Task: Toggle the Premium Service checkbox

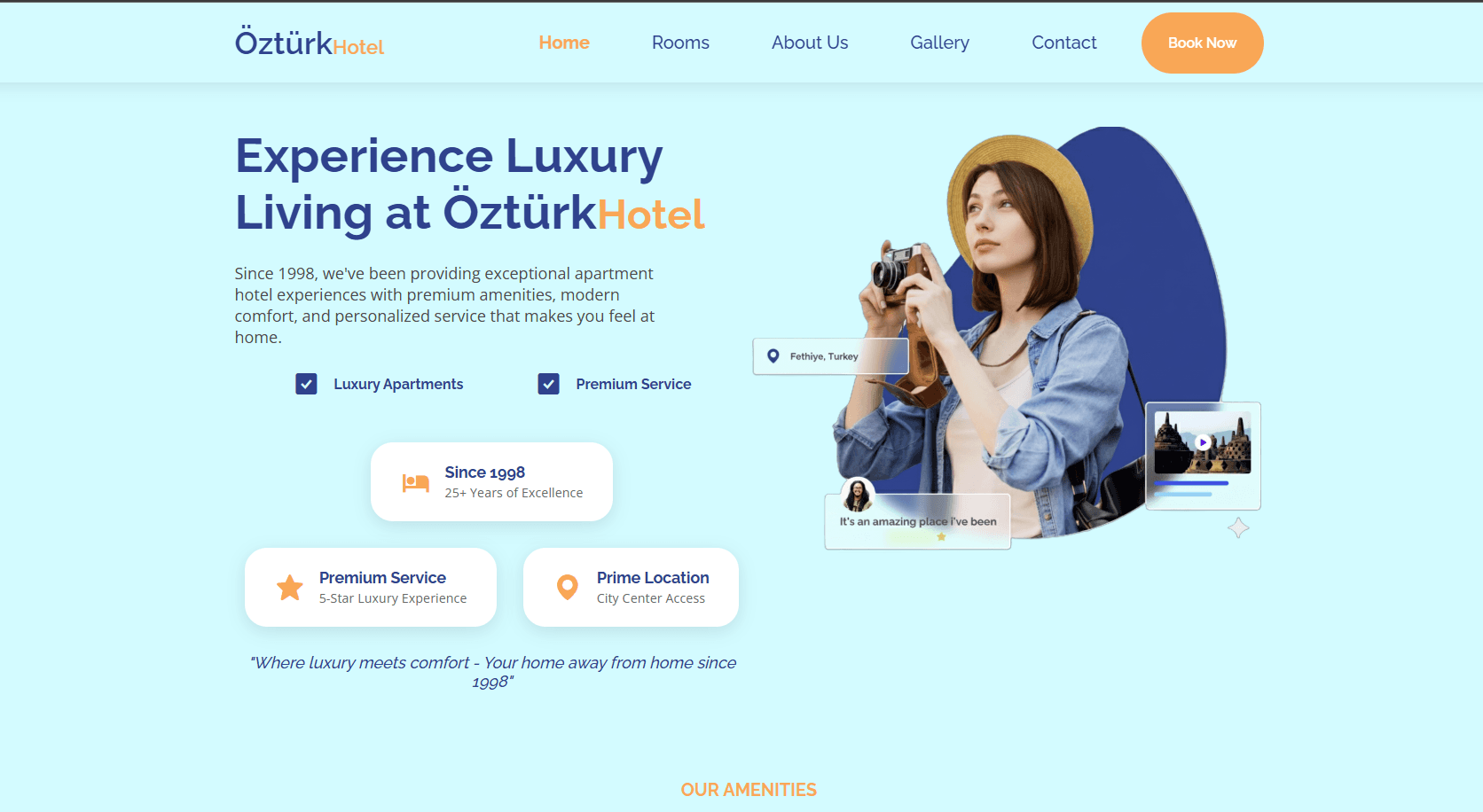Action: click(548, 384)
